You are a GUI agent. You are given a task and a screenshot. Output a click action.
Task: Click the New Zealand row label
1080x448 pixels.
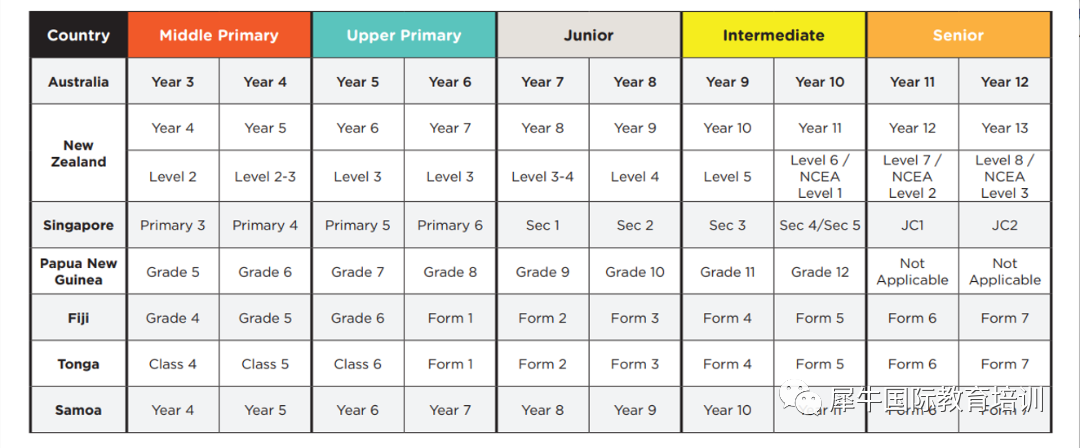(x=78, y=154)
